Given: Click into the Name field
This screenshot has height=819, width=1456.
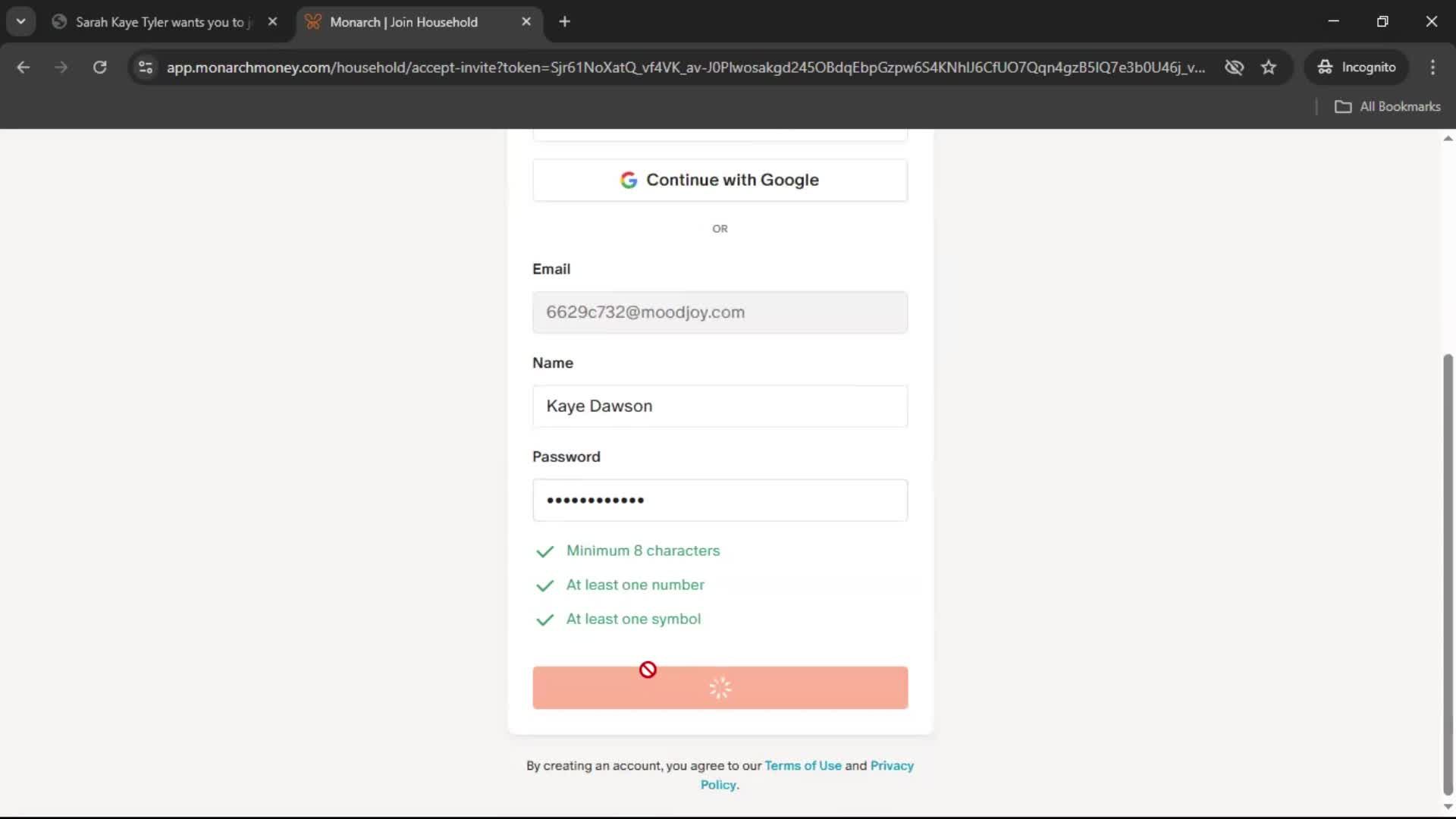Looking at the screenshot, I should pos(720,406).
